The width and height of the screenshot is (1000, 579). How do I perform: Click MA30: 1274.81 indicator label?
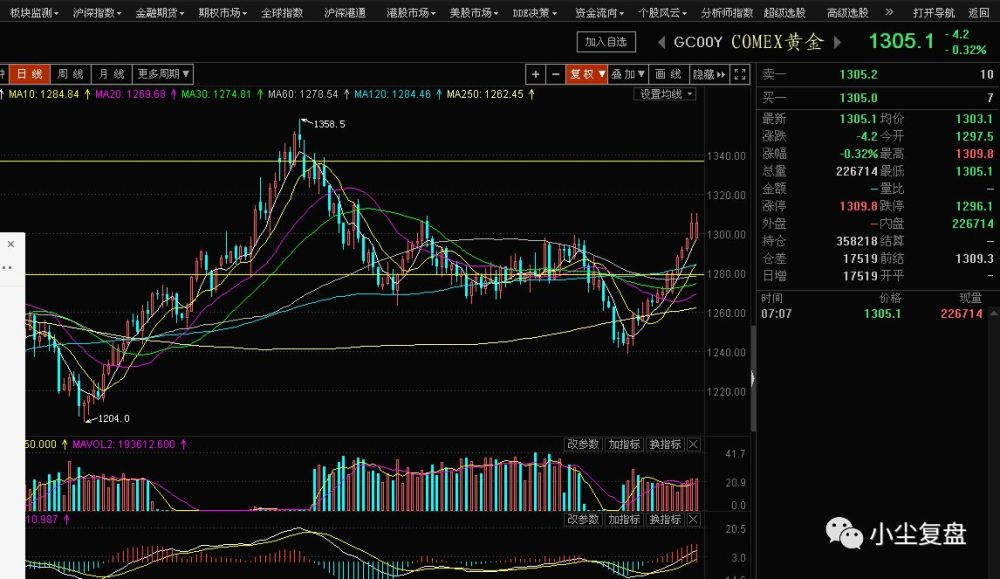(x=216, y=94)
